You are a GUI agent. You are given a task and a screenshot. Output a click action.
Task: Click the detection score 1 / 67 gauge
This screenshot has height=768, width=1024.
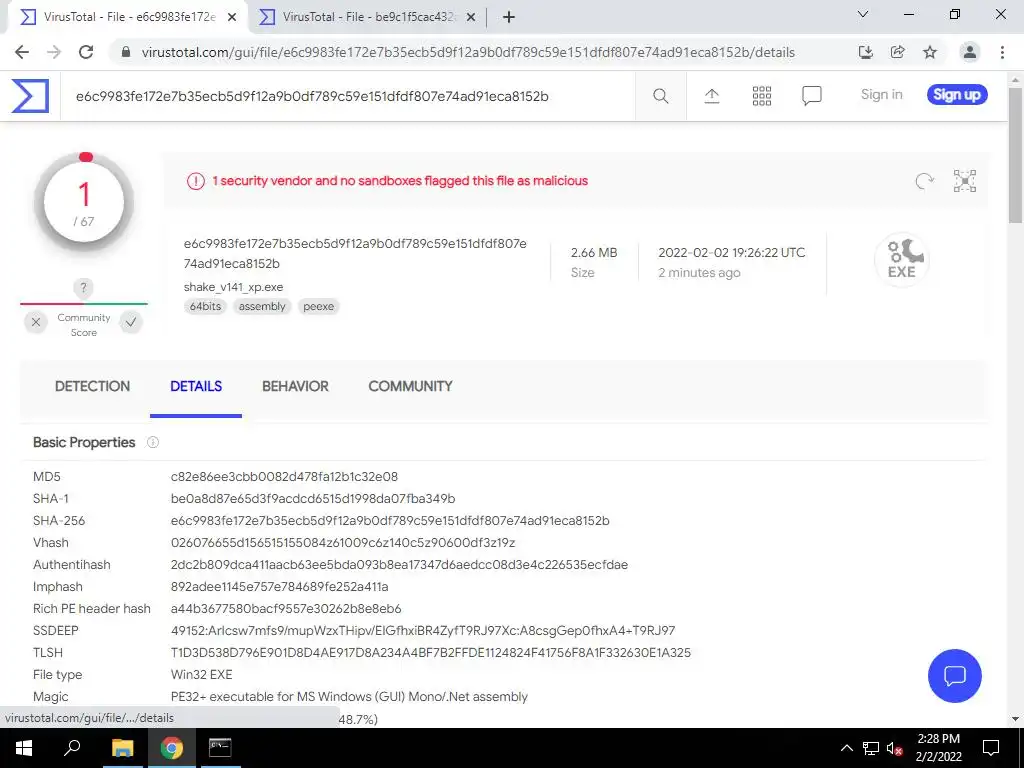[x=84, y=204]
